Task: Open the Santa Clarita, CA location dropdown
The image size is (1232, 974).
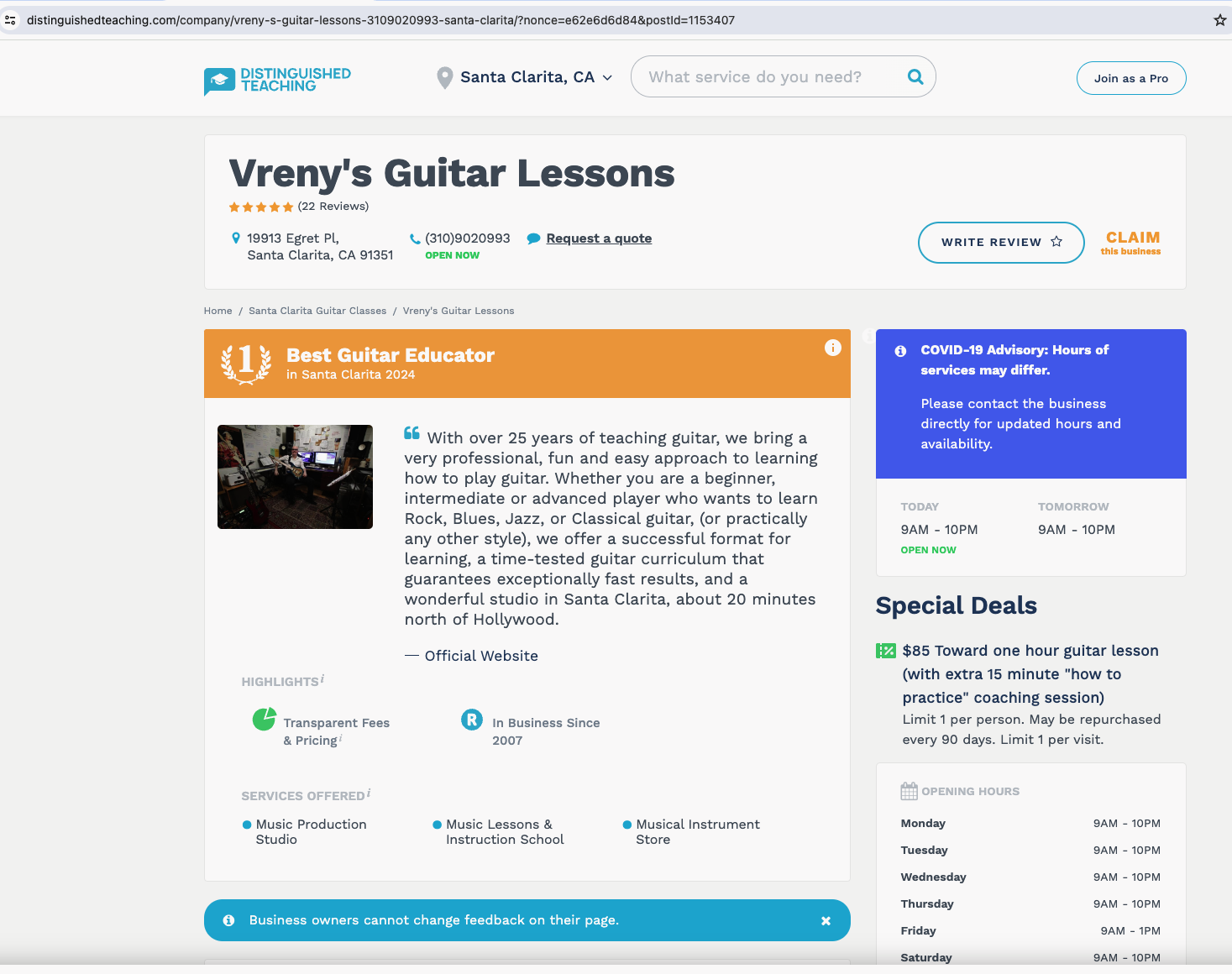Action: [x=527, y=77]
